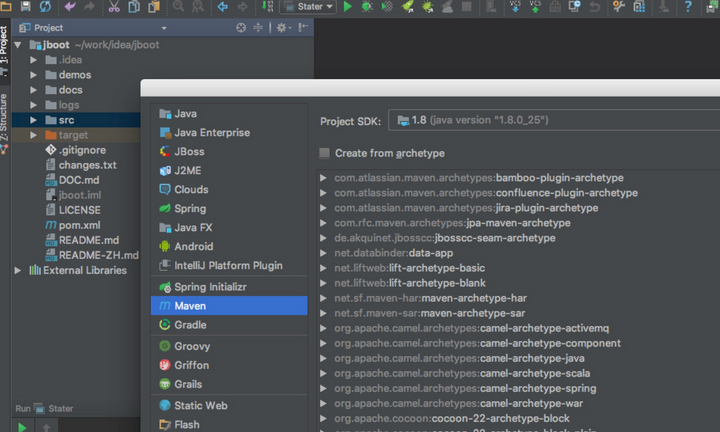Expand the logs folder
The image size is (720, 432).
click(33, 105)
